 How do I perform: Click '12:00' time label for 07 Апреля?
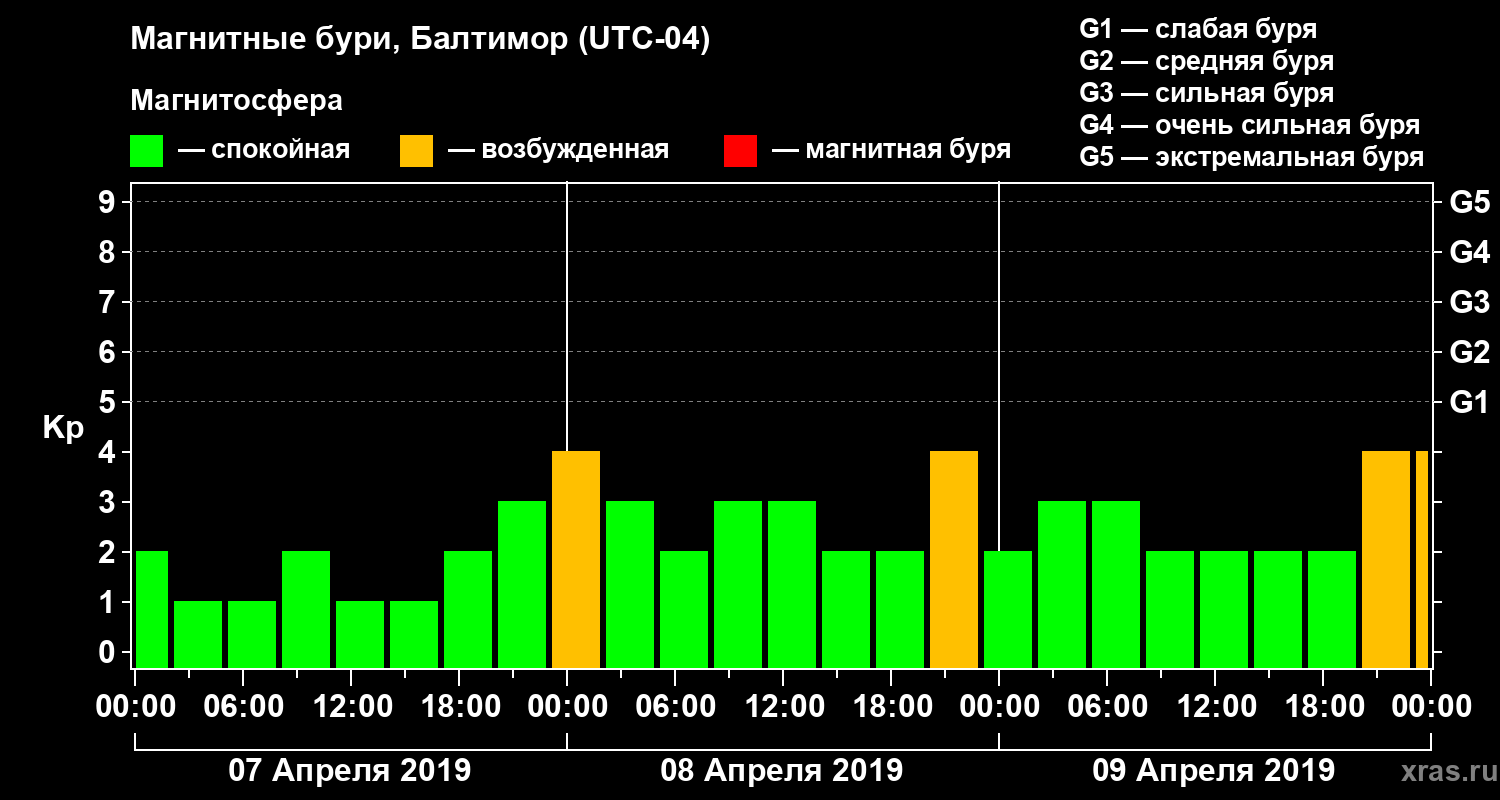[351, 707]
